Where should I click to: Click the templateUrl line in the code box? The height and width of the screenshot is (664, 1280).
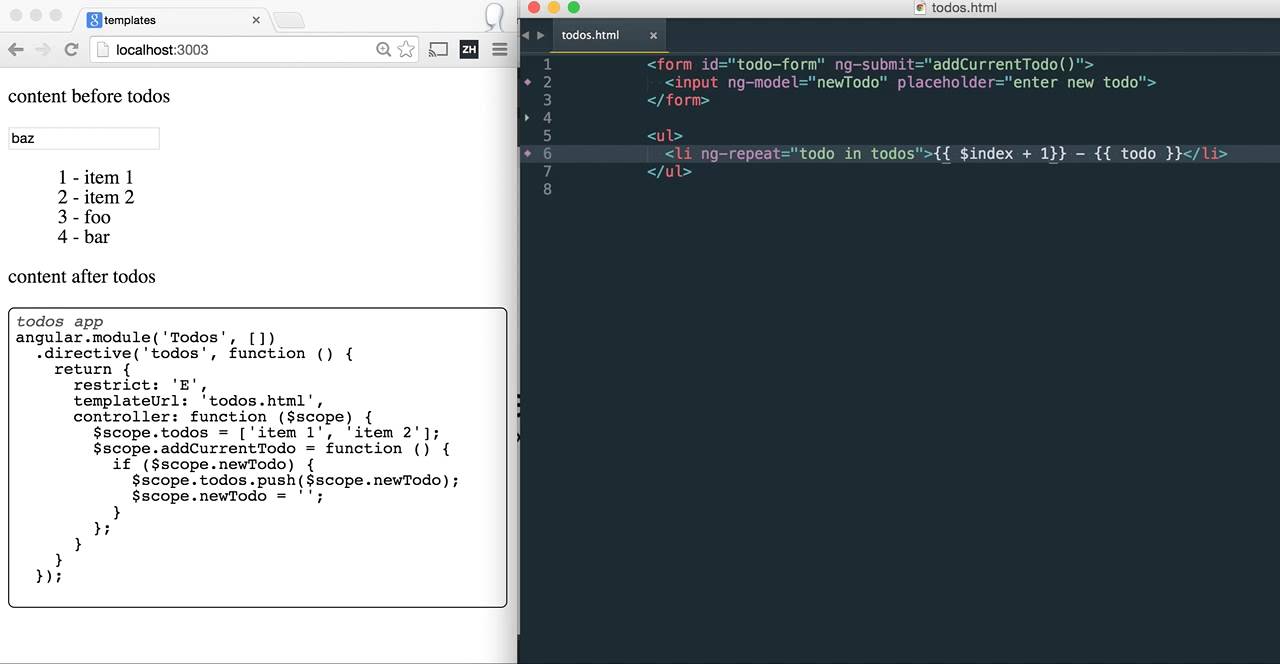click(199, 401)
